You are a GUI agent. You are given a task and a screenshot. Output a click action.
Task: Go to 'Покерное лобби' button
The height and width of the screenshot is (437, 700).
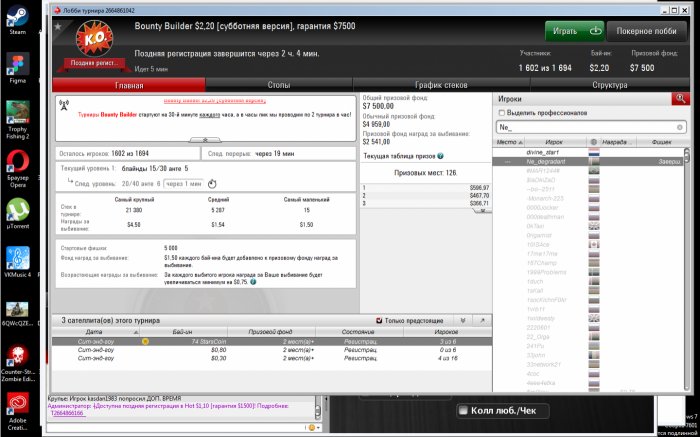tap(646, 31)
